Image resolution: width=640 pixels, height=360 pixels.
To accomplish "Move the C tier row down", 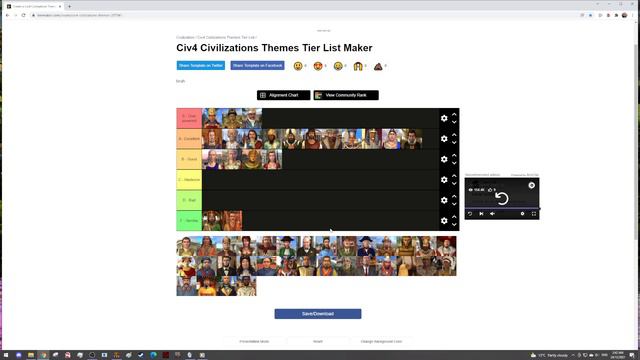I will (x=454, y=183).
